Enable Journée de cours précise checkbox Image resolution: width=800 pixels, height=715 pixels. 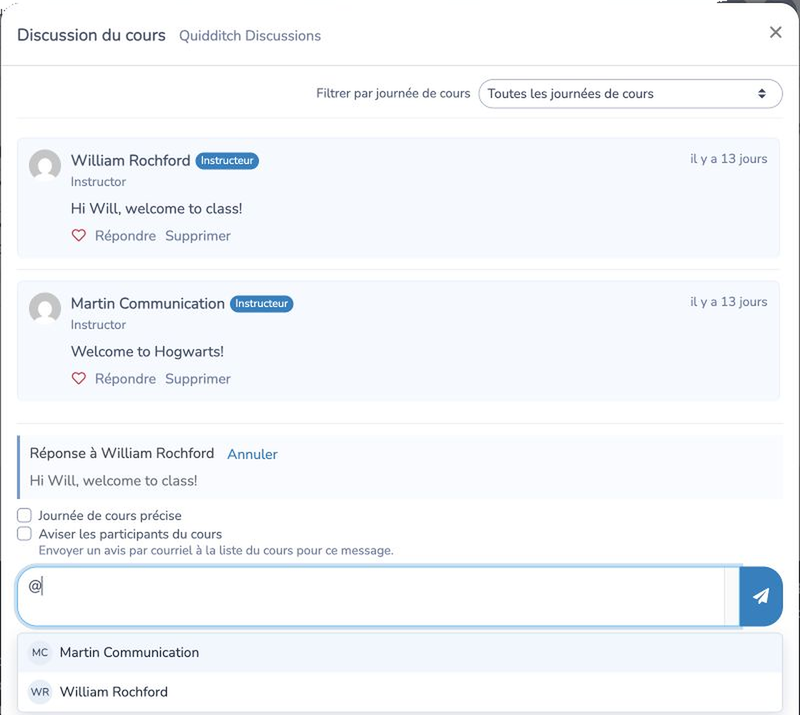(24, 515)
